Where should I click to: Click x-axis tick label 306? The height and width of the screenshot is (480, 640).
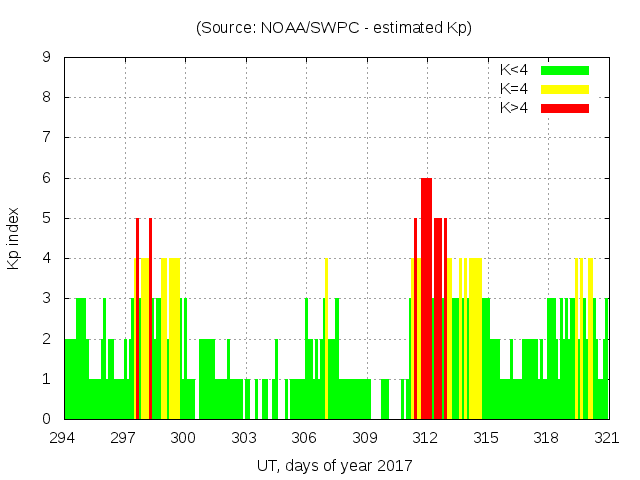point(305,438)
